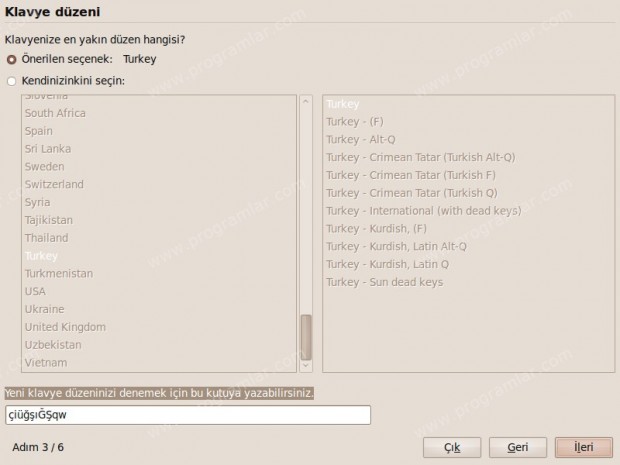The width and height of the screenshot is (620, 465).
Task: Select the 'Önerilen seçenek' radio button
Action: pos(12,59)
